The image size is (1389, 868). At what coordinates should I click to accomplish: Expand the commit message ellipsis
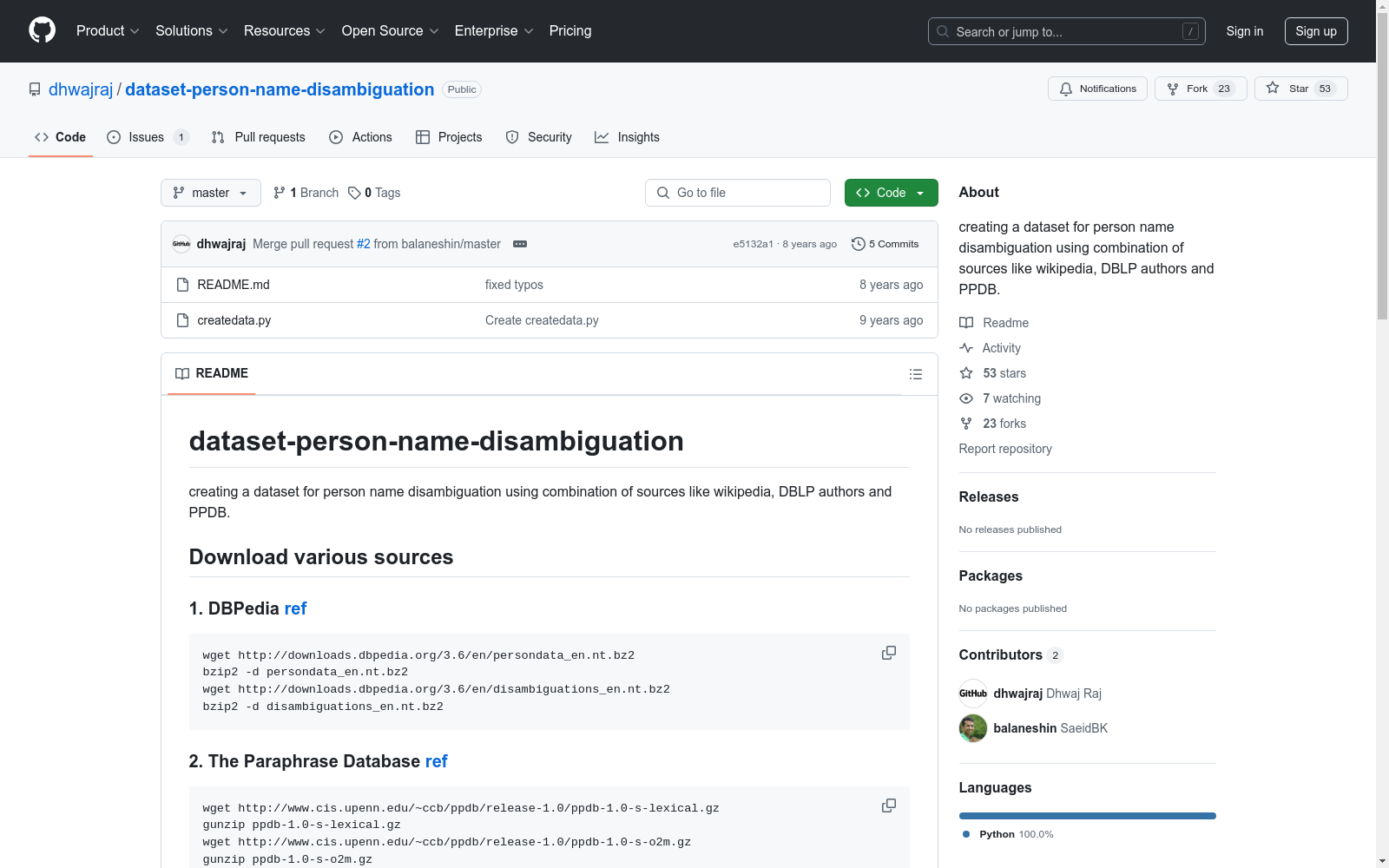pos(520,244)
